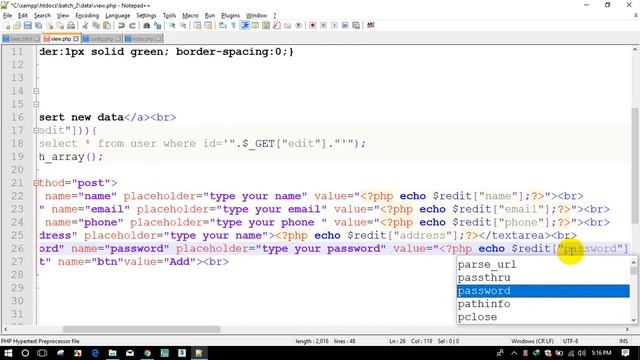The height and width of the screenshot is (360, 640).
Task: Toggle the highlighted Indent Guide icon
Action: click(245, 26)
